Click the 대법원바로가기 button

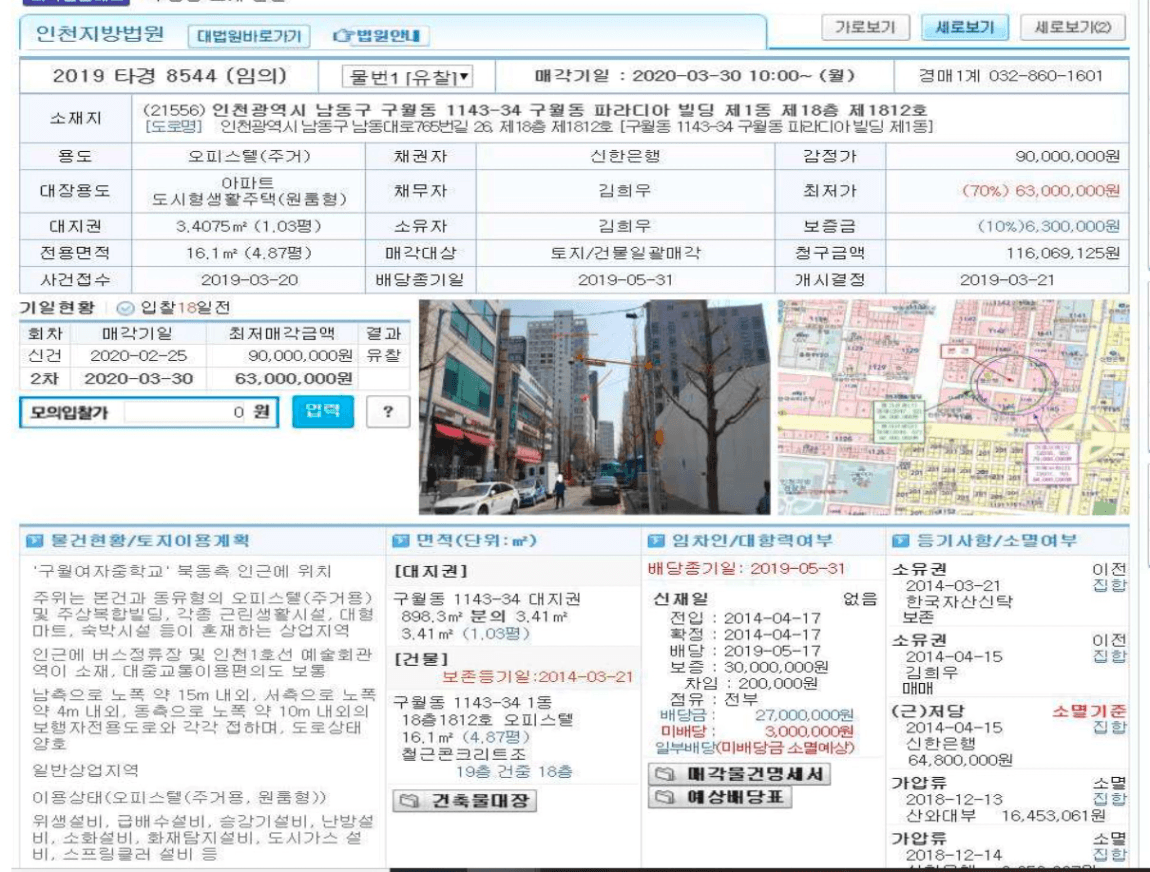(x=249, y=36)
